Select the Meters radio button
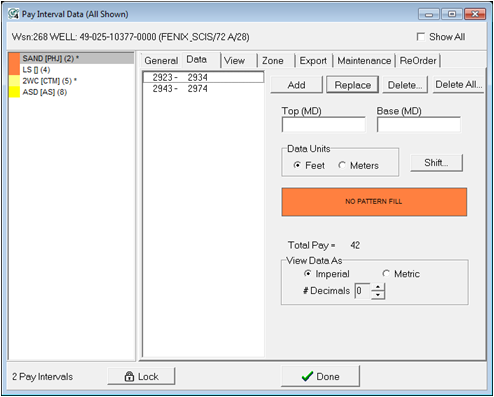The width and height of the screenshot is (494, 397). (342, 165)
